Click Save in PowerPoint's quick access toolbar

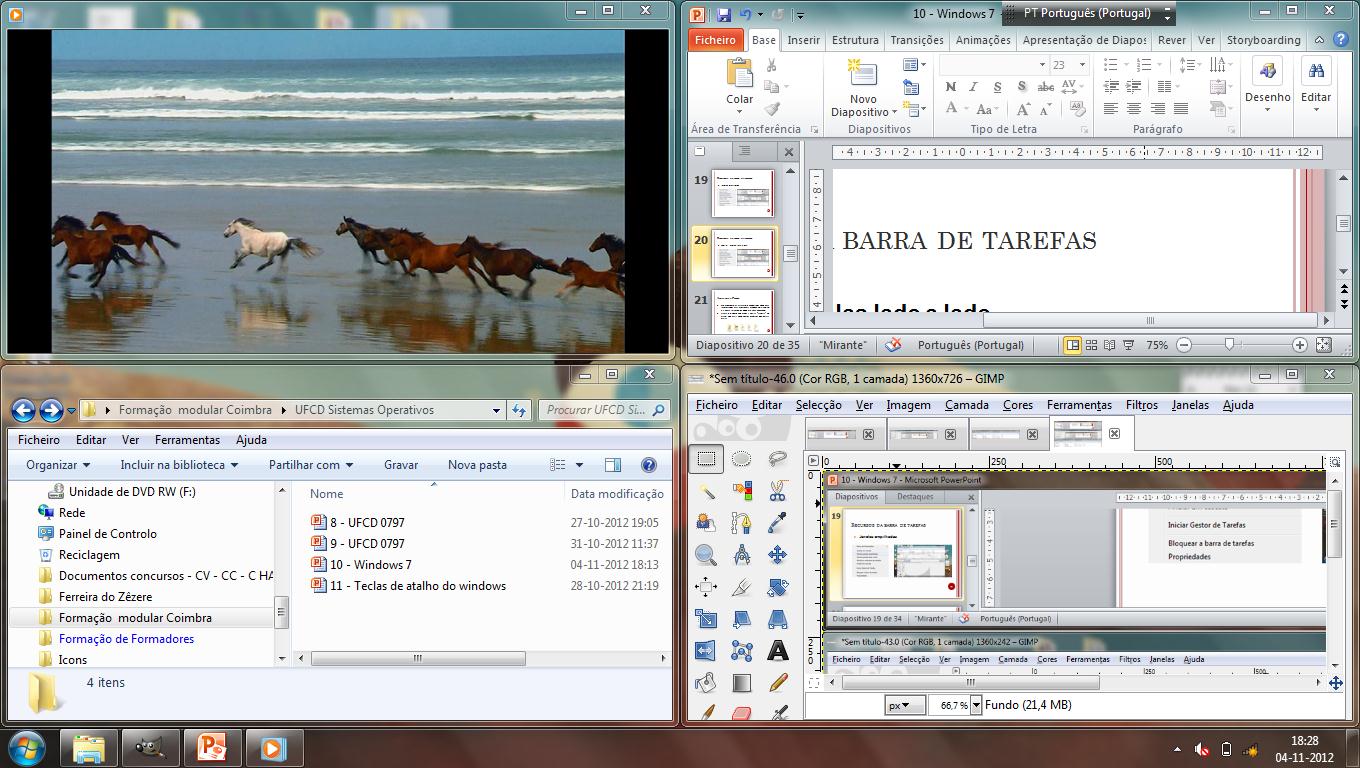pos(722,14)
